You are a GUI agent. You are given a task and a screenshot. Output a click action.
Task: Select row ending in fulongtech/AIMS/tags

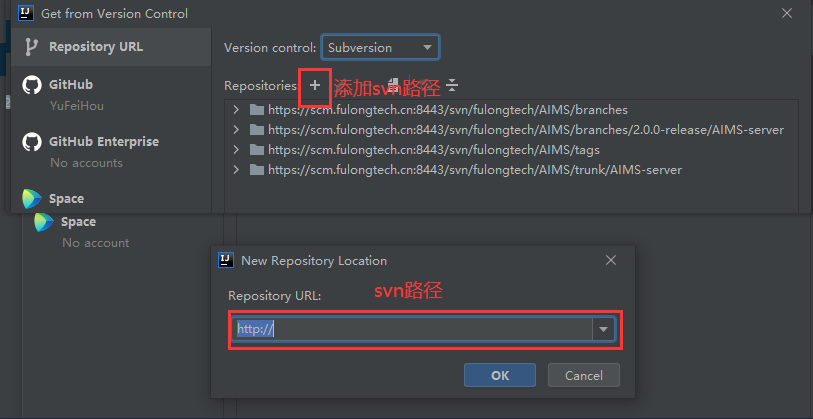[512, 150]
